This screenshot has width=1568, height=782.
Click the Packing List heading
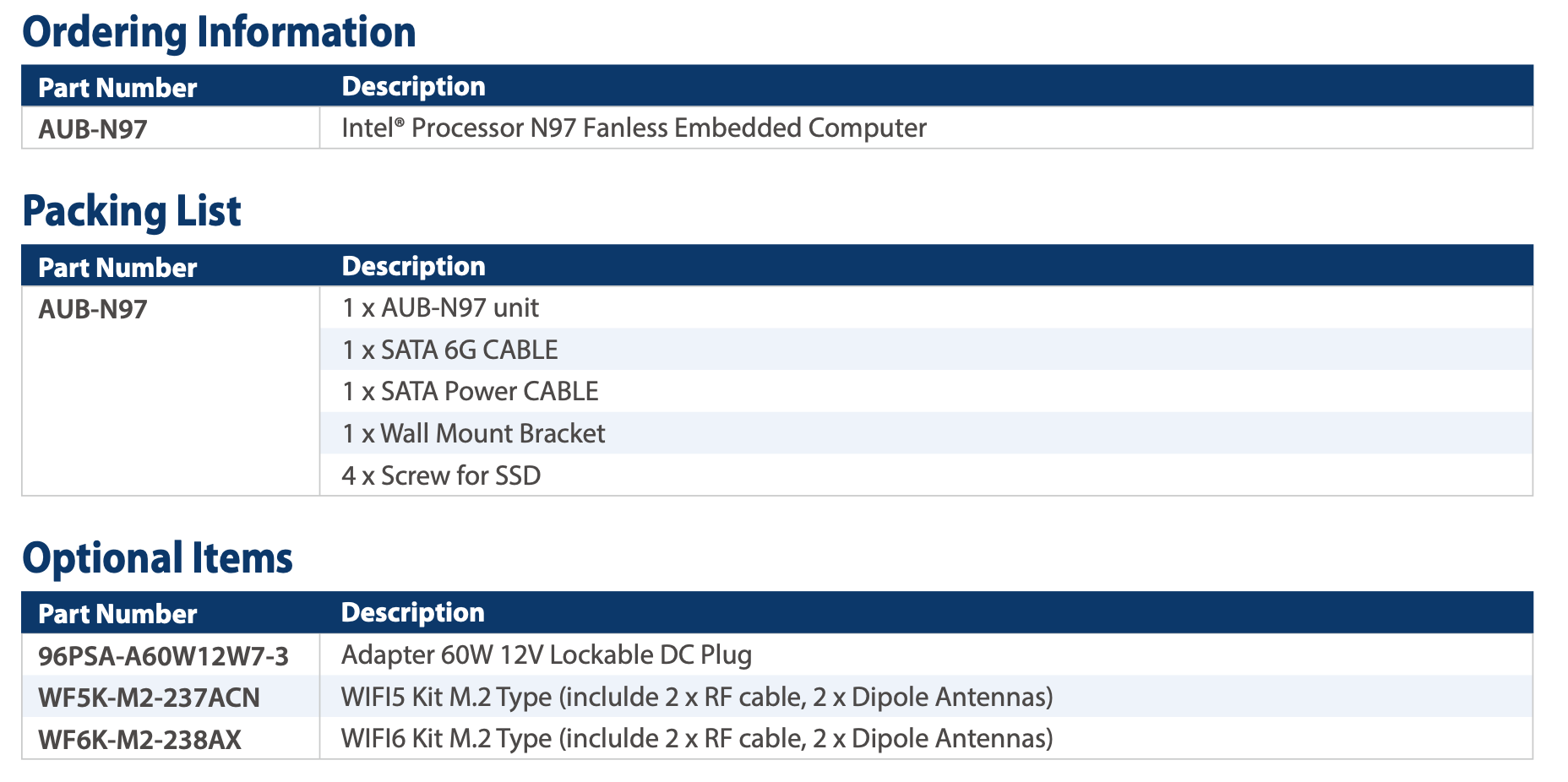tap(132, 211)
